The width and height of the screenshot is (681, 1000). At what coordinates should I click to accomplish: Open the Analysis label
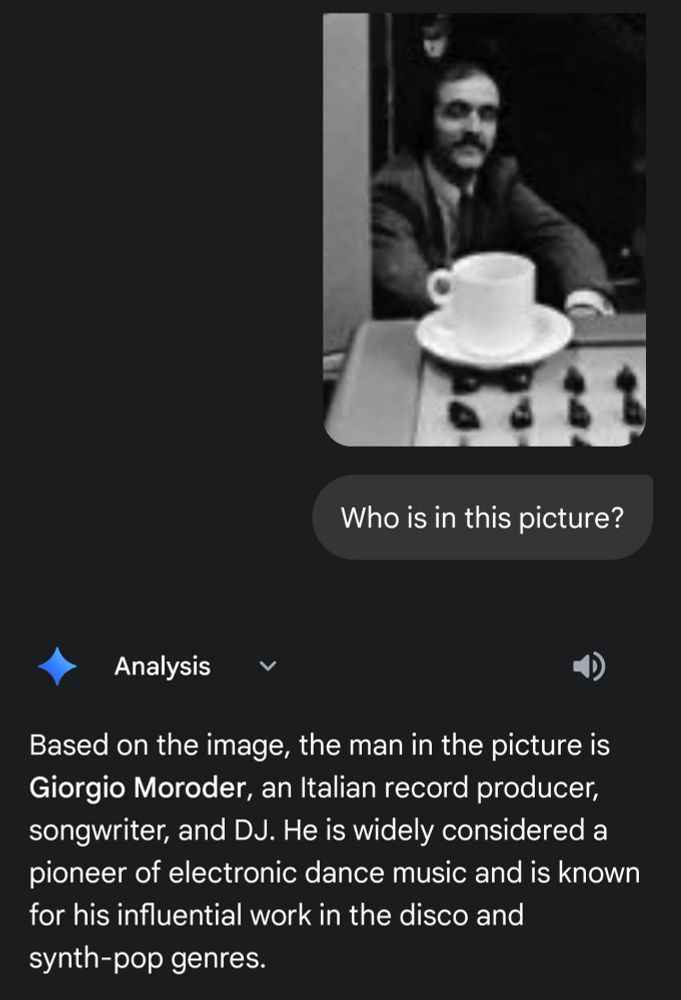pos(162,666)
